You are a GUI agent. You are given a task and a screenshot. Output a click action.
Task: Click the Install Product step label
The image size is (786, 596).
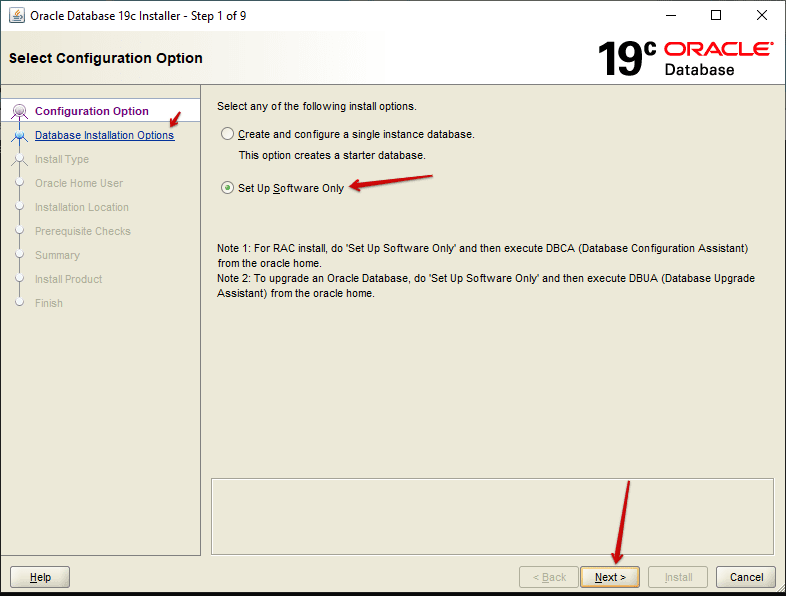point(68,279)
